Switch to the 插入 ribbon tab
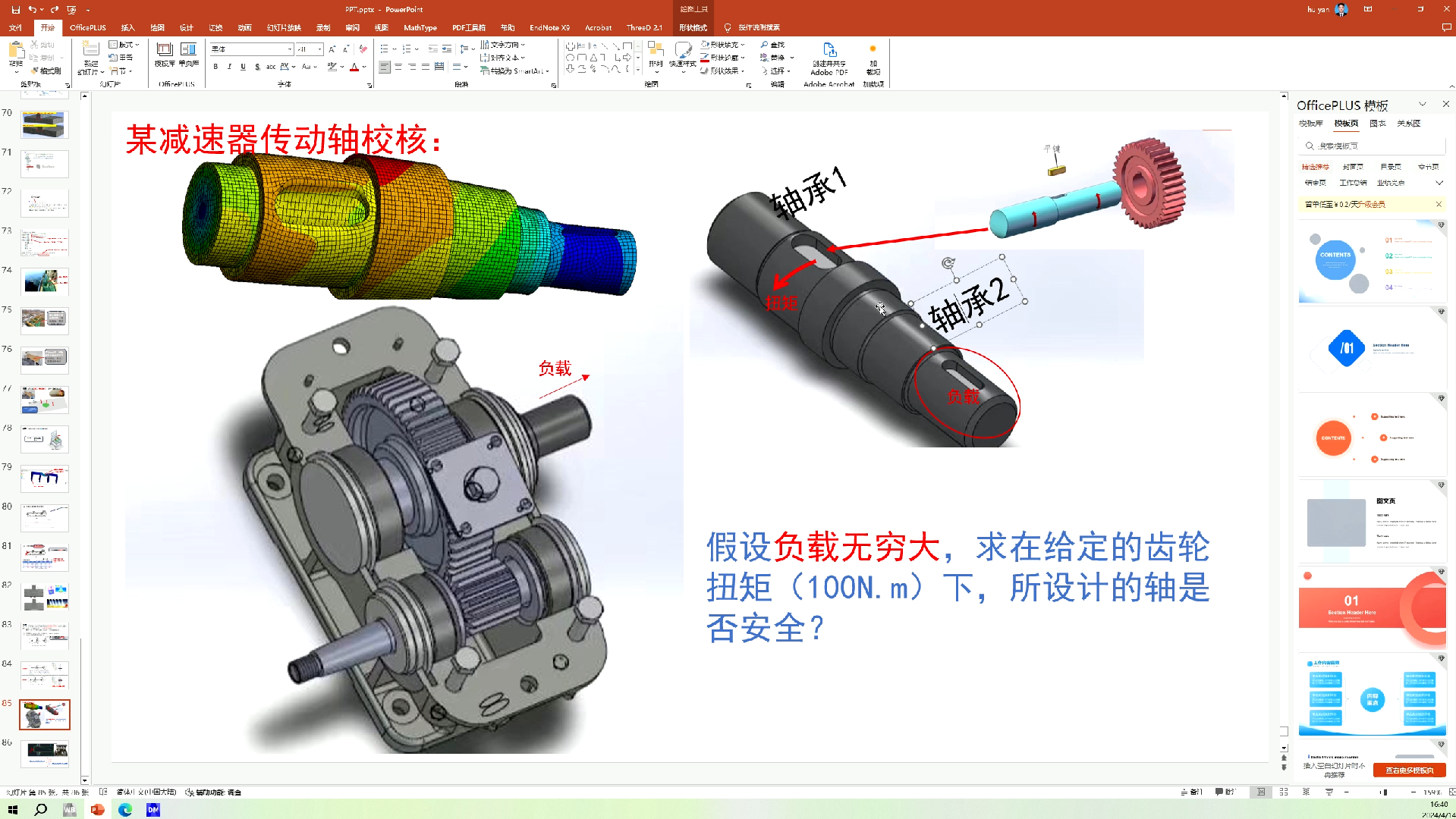This screenshot has height=819, width=1456. tap(127, 27)
